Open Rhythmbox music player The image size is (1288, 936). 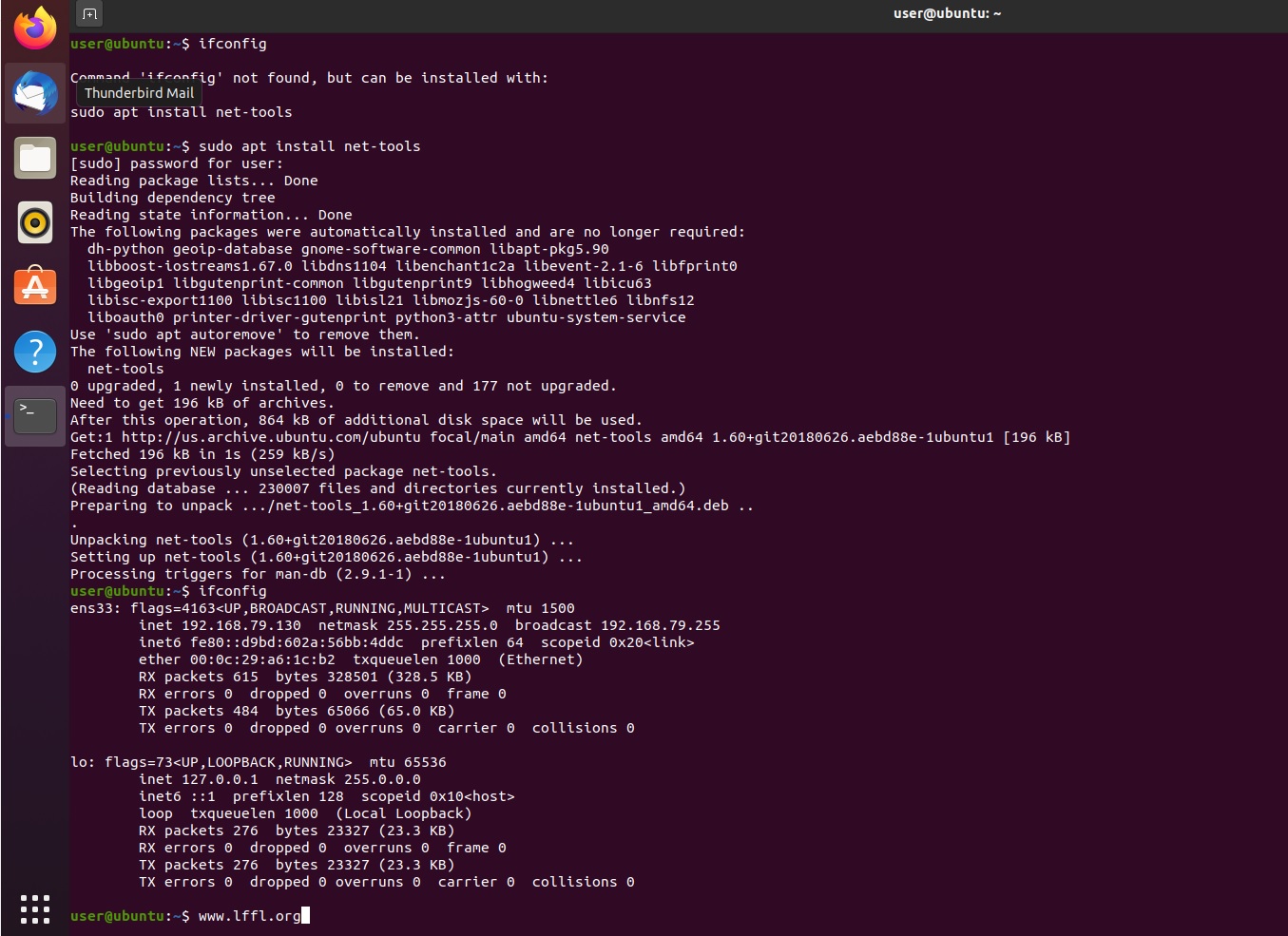(x=34, y=222)
